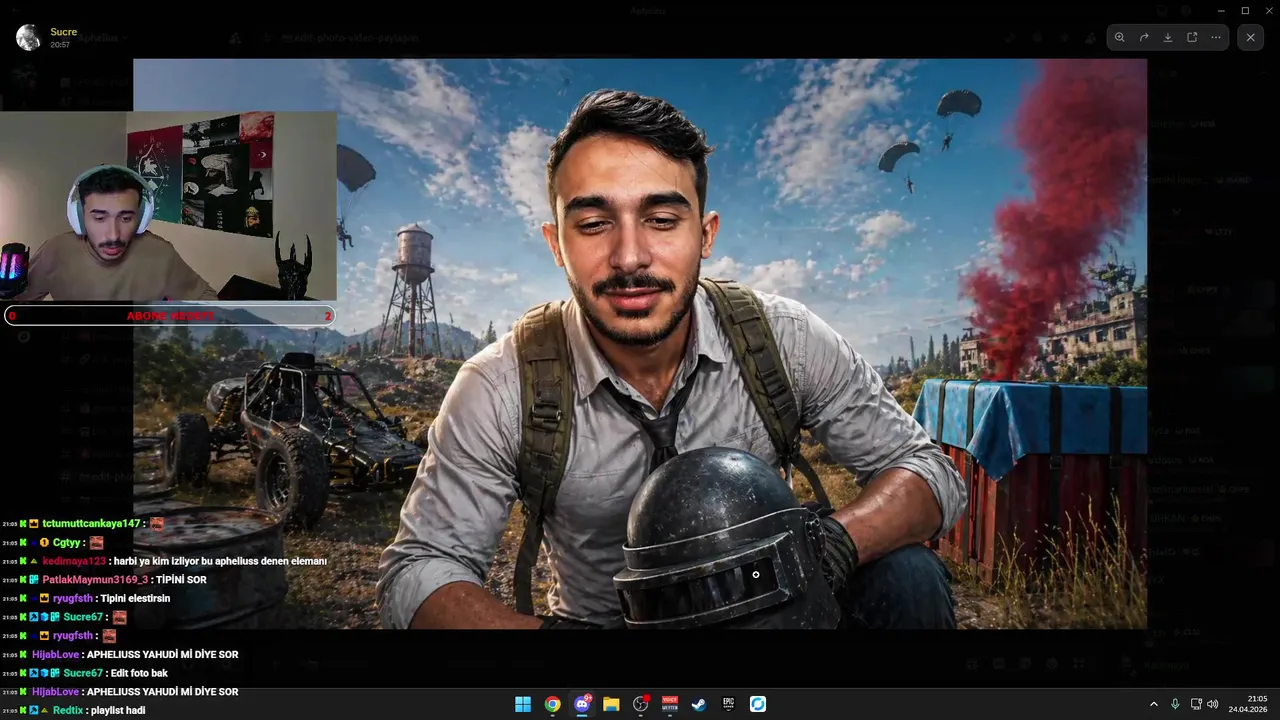Click the chat username Redtix
Image resolution: width=1280 pixels, height=720 pixels.
coord(67,710)
